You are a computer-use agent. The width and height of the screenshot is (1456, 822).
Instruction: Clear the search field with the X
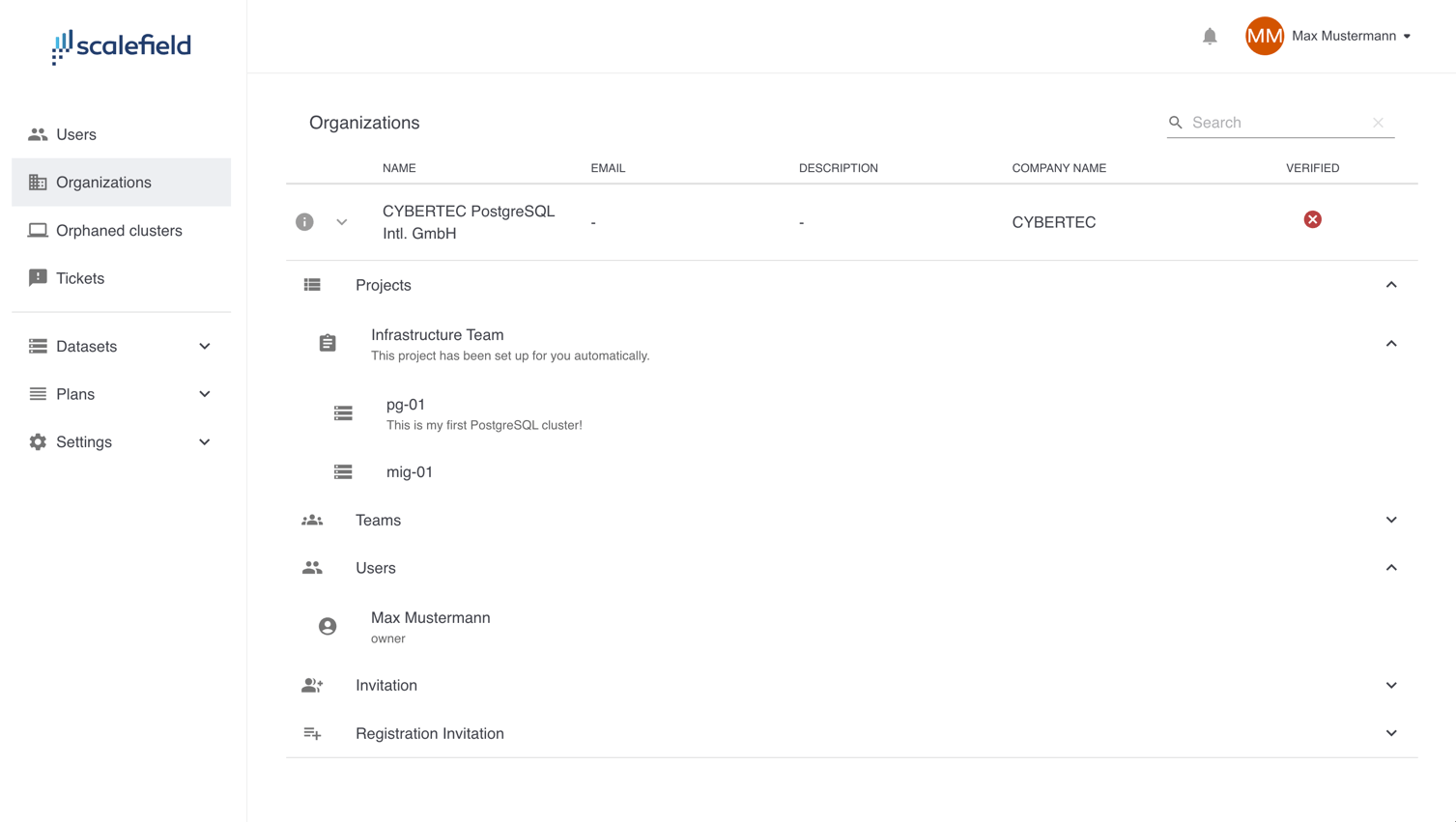(1378, 123)
